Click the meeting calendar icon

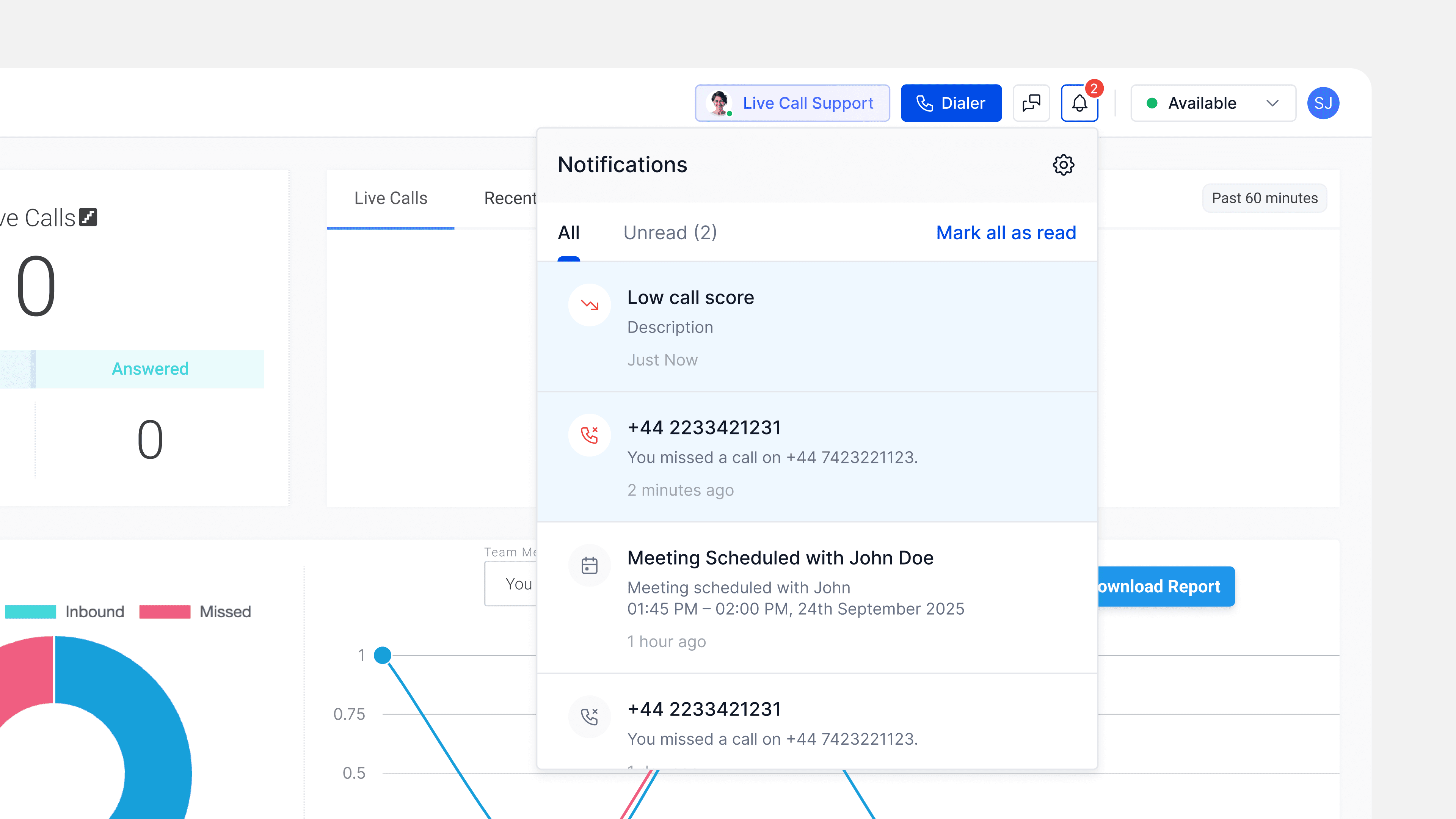coord(590,565)
